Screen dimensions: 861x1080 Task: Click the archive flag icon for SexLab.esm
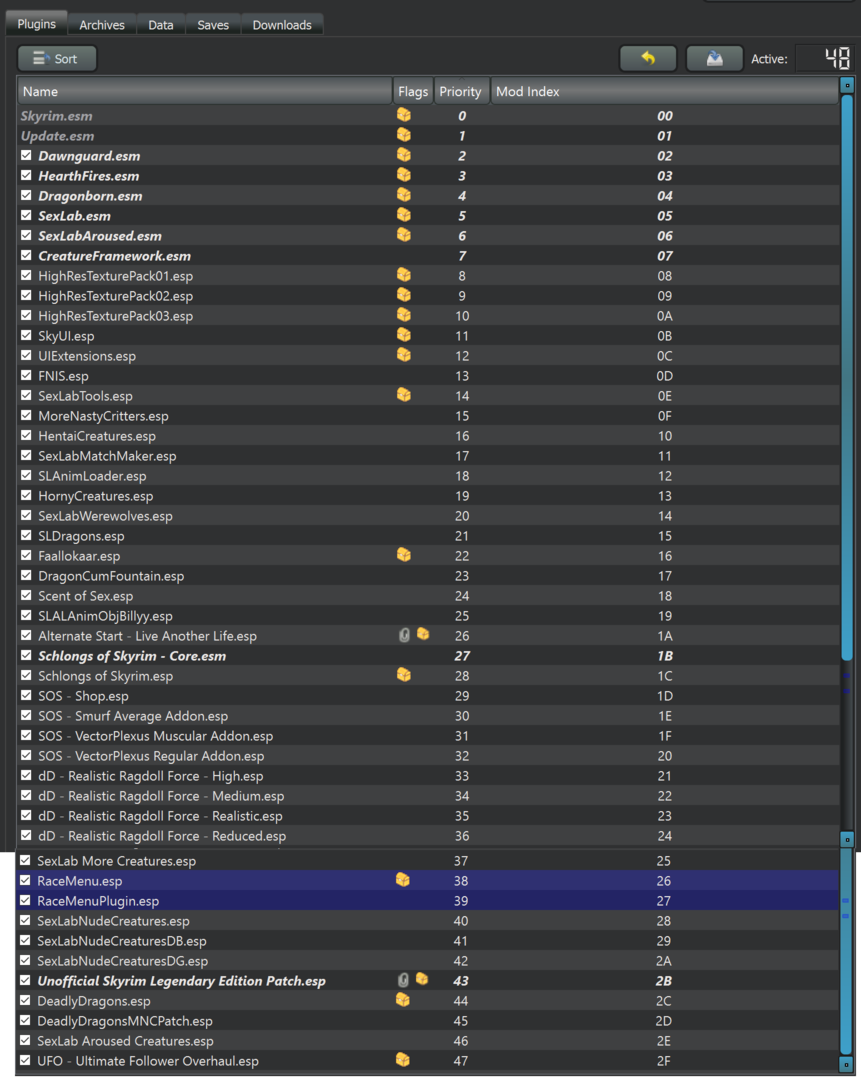[404, 215]
